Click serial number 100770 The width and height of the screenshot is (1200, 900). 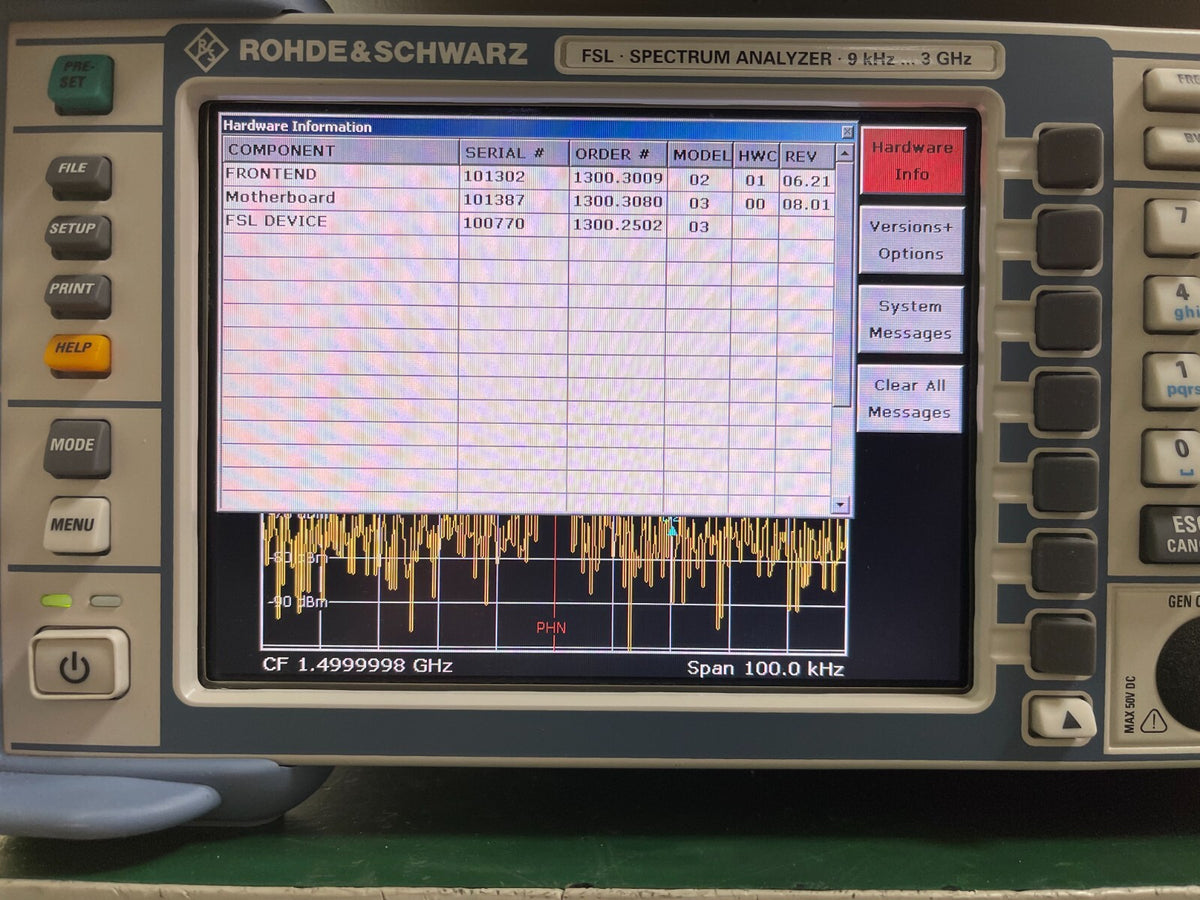(493, 223)
